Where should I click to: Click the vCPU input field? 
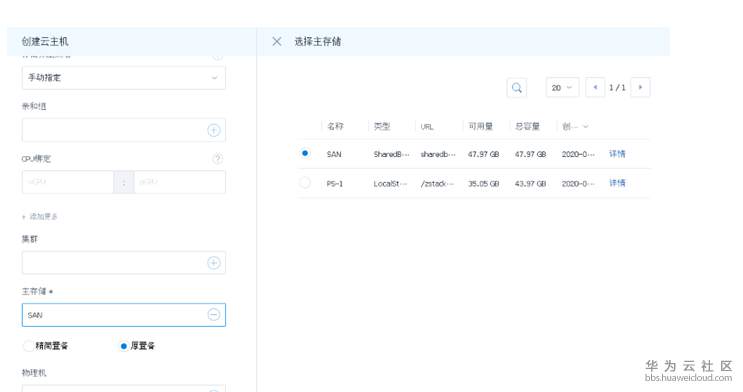tap(67, 182)
